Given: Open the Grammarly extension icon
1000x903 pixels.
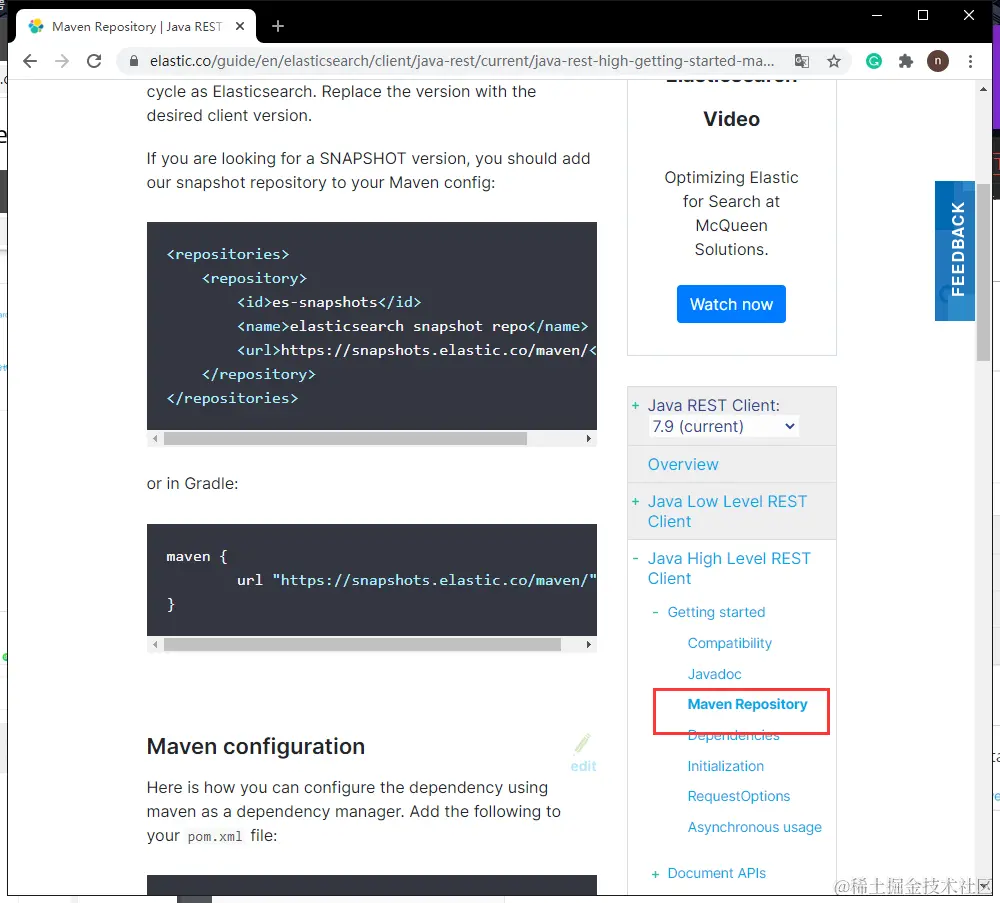Looking at the screenshot, I should pos(874,61).
